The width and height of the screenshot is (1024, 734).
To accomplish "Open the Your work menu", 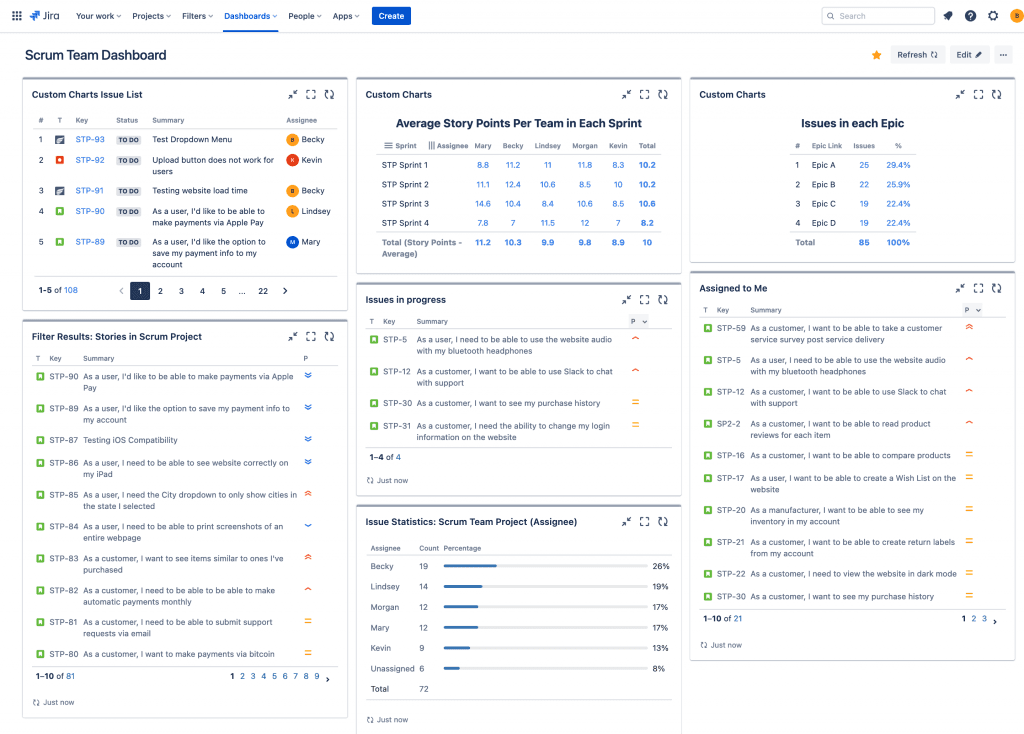I will coord(98,16).
